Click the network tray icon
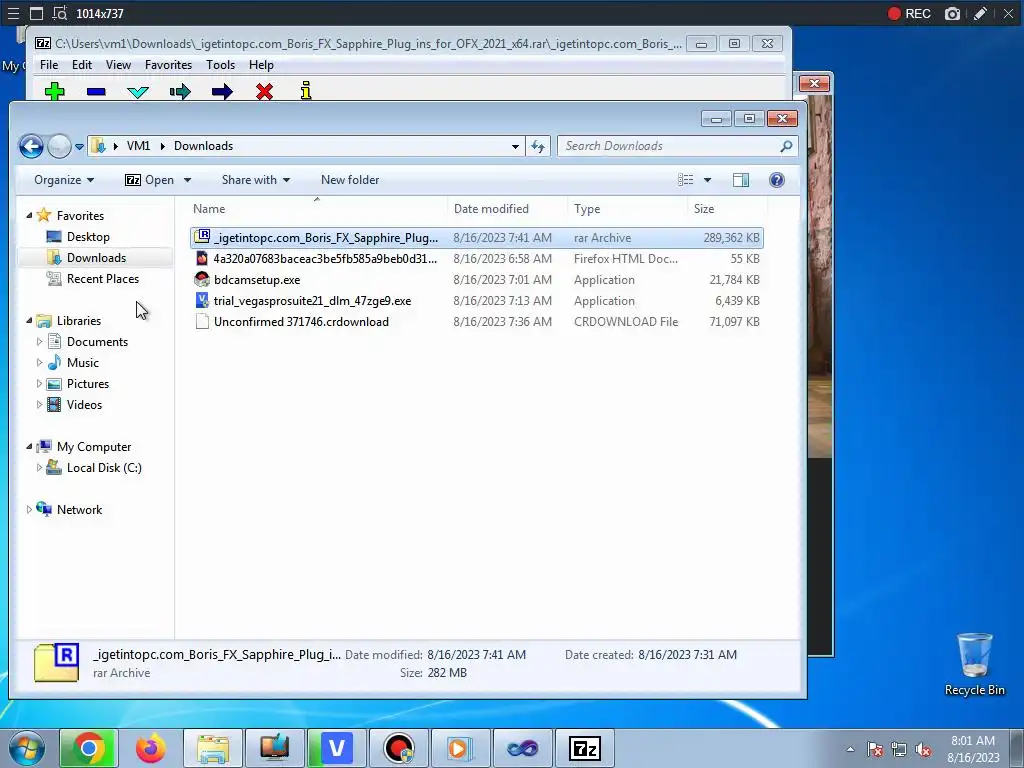The width and height of the screenshot is (1024, 768). [x=899, y=750]
